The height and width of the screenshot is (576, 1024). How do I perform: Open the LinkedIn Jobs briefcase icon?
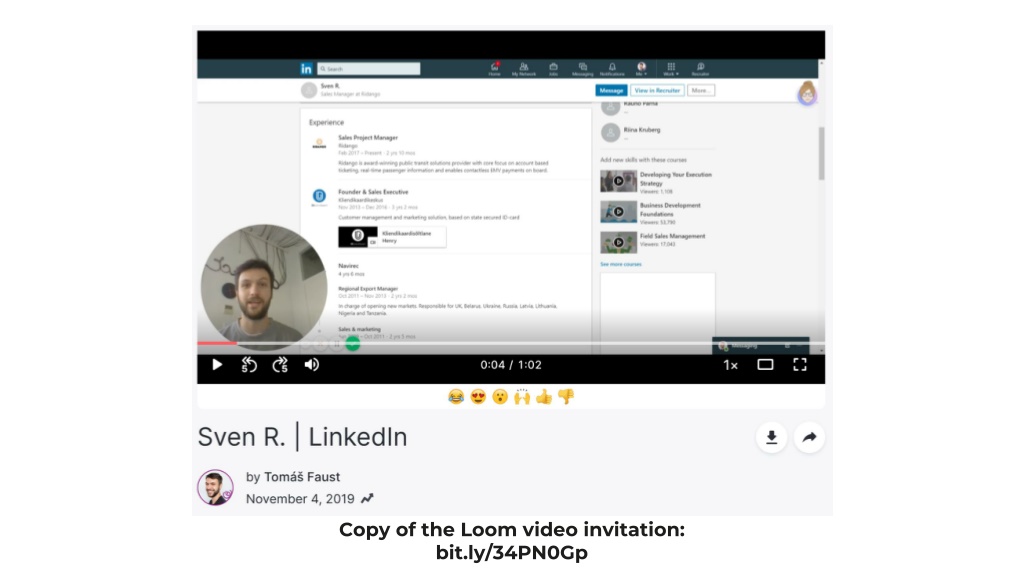(x=553, y=69)
